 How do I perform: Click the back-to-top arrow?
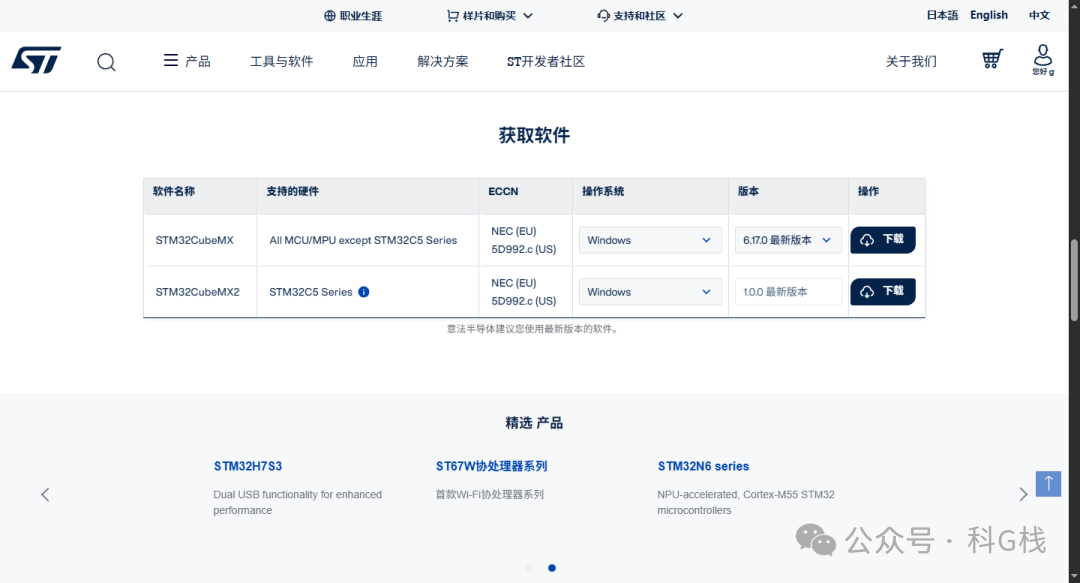1048,483
